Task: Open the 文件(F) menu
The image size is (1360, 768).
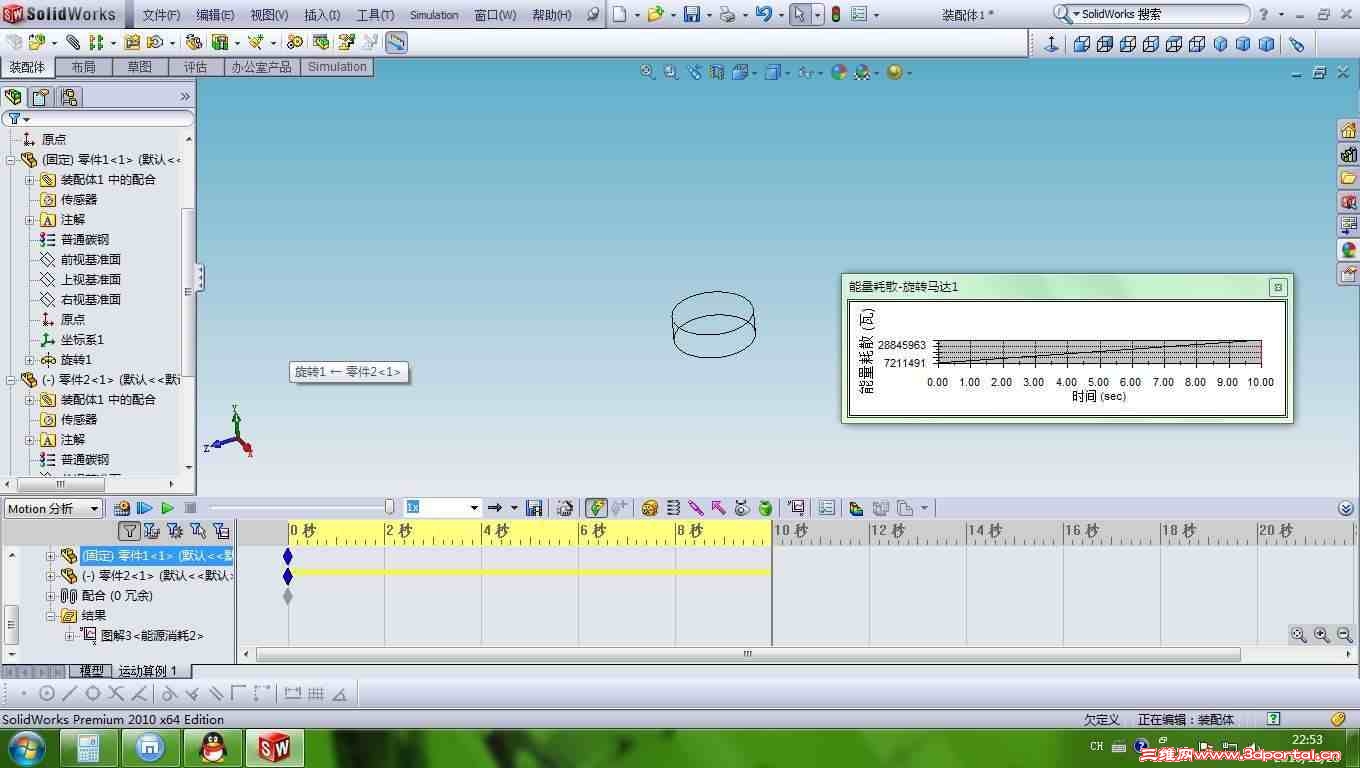Action: click(161, 15)
